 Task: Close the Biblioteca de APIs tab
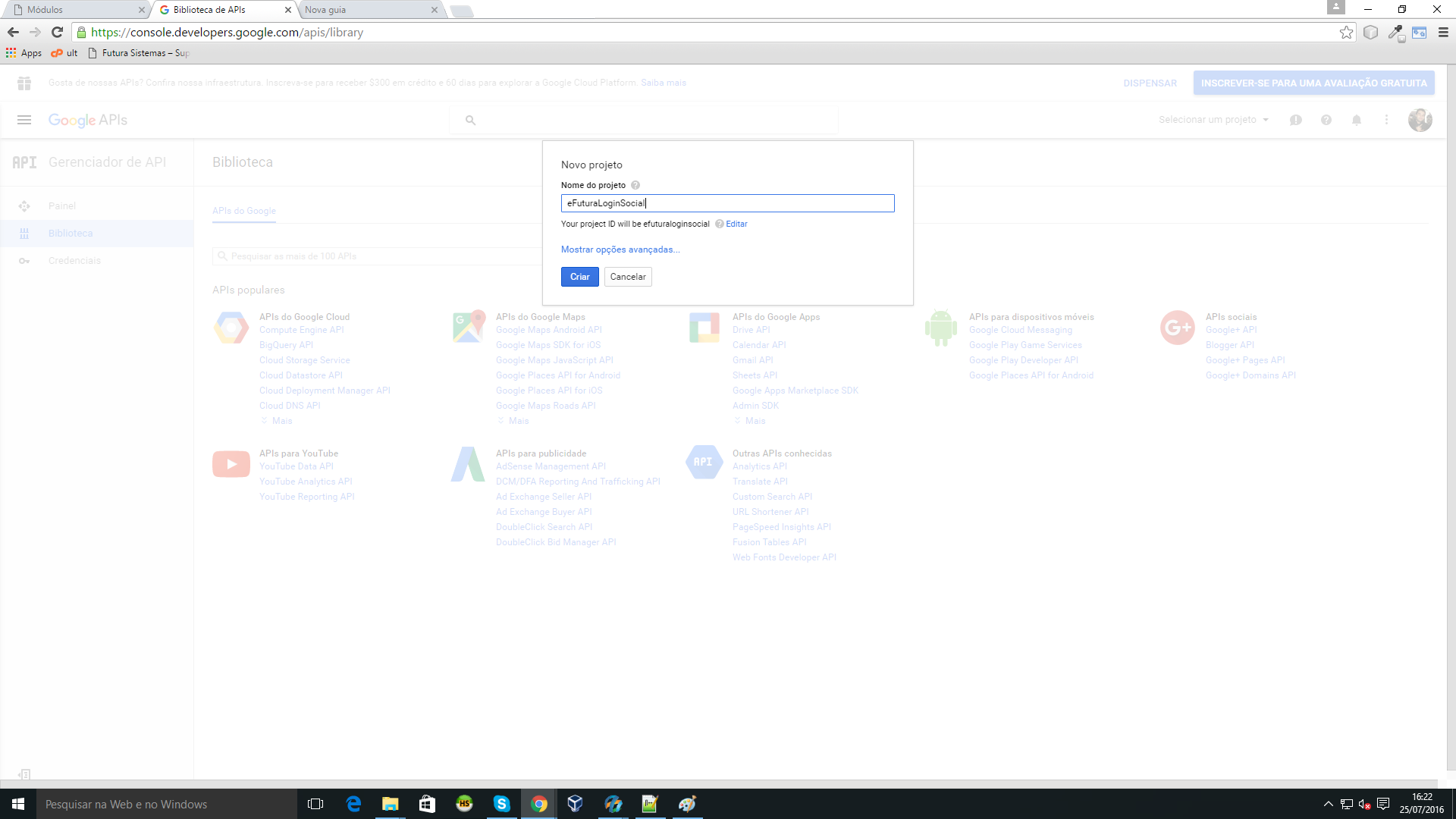click(x=288, y=10)
